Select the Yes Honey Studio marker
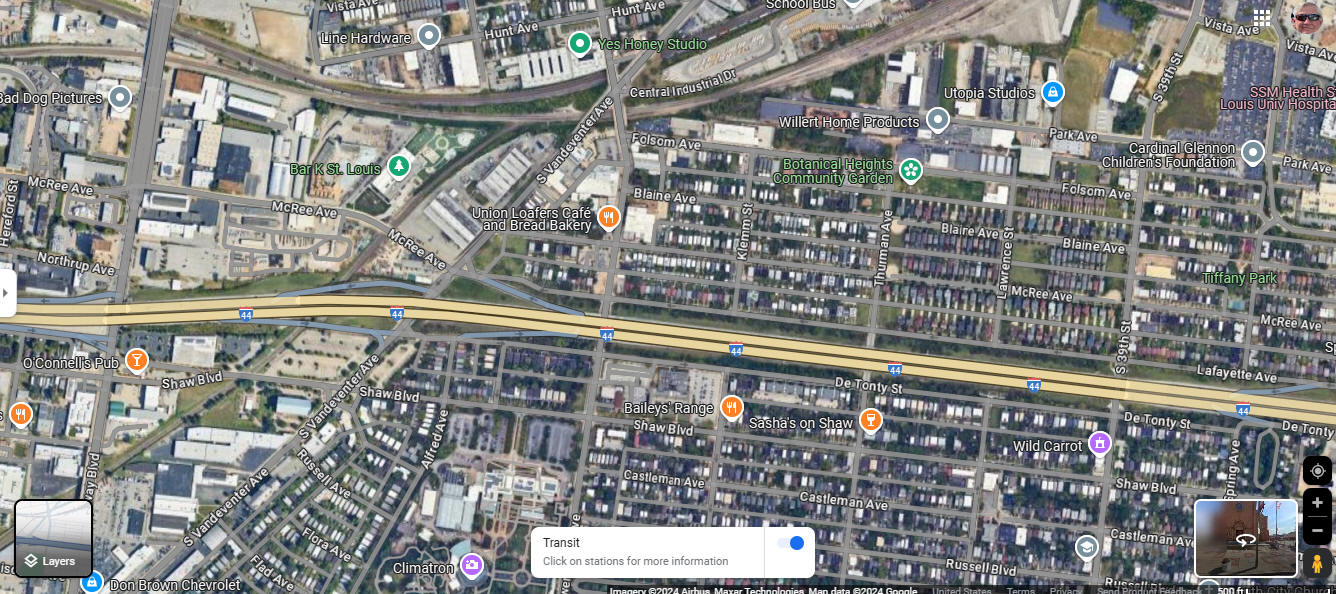1336x594 pixels. click(x=580, y=43)
